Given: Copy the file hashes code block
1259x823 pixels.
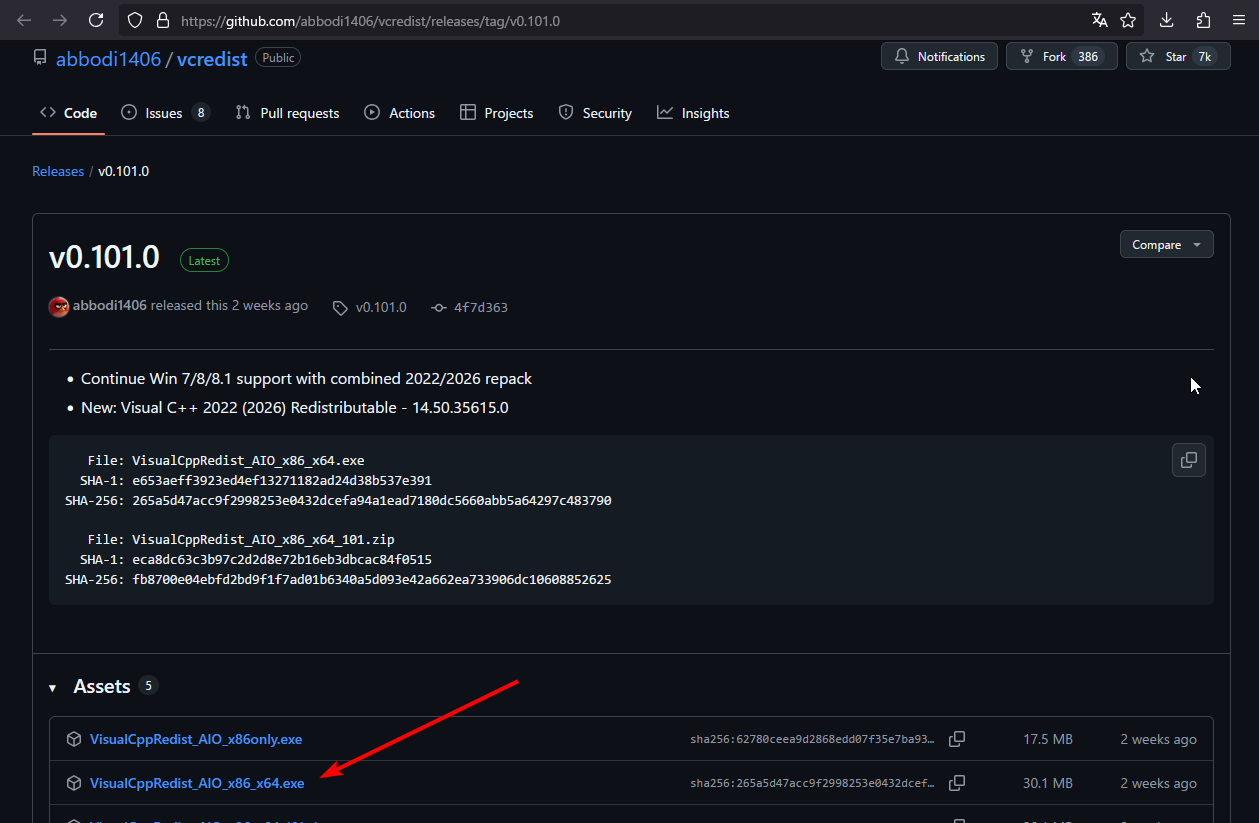Looking at the screenshot, I should click(x=1188, y=460).
